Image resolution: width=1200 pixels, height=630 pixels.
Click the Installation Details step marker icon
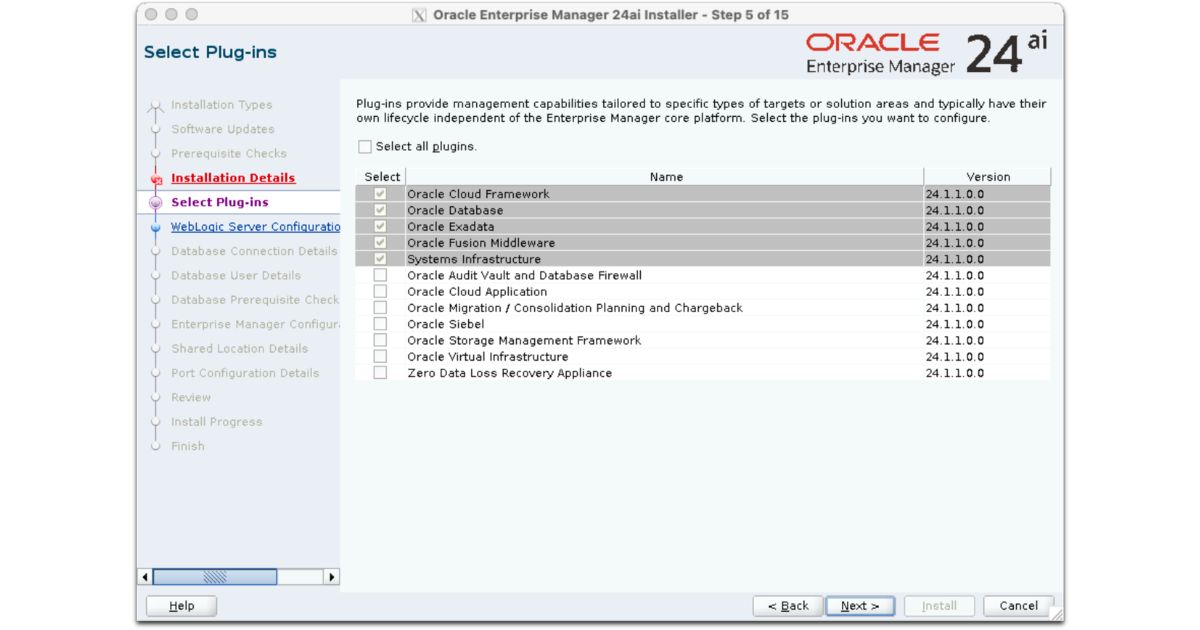[155, 179]
